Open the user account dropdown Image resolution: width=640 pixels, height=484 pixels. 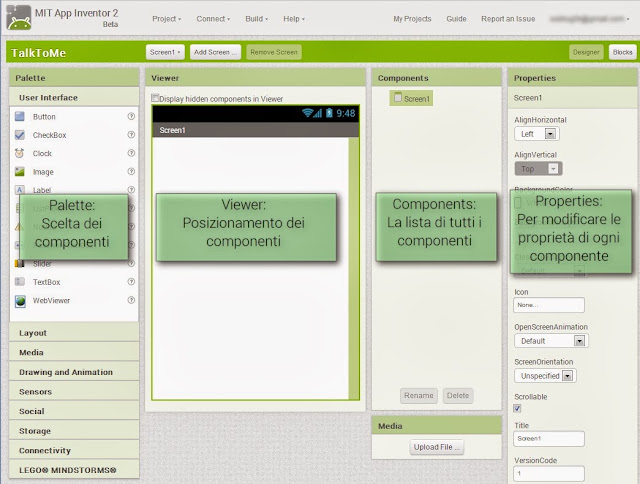pos(589,19)
